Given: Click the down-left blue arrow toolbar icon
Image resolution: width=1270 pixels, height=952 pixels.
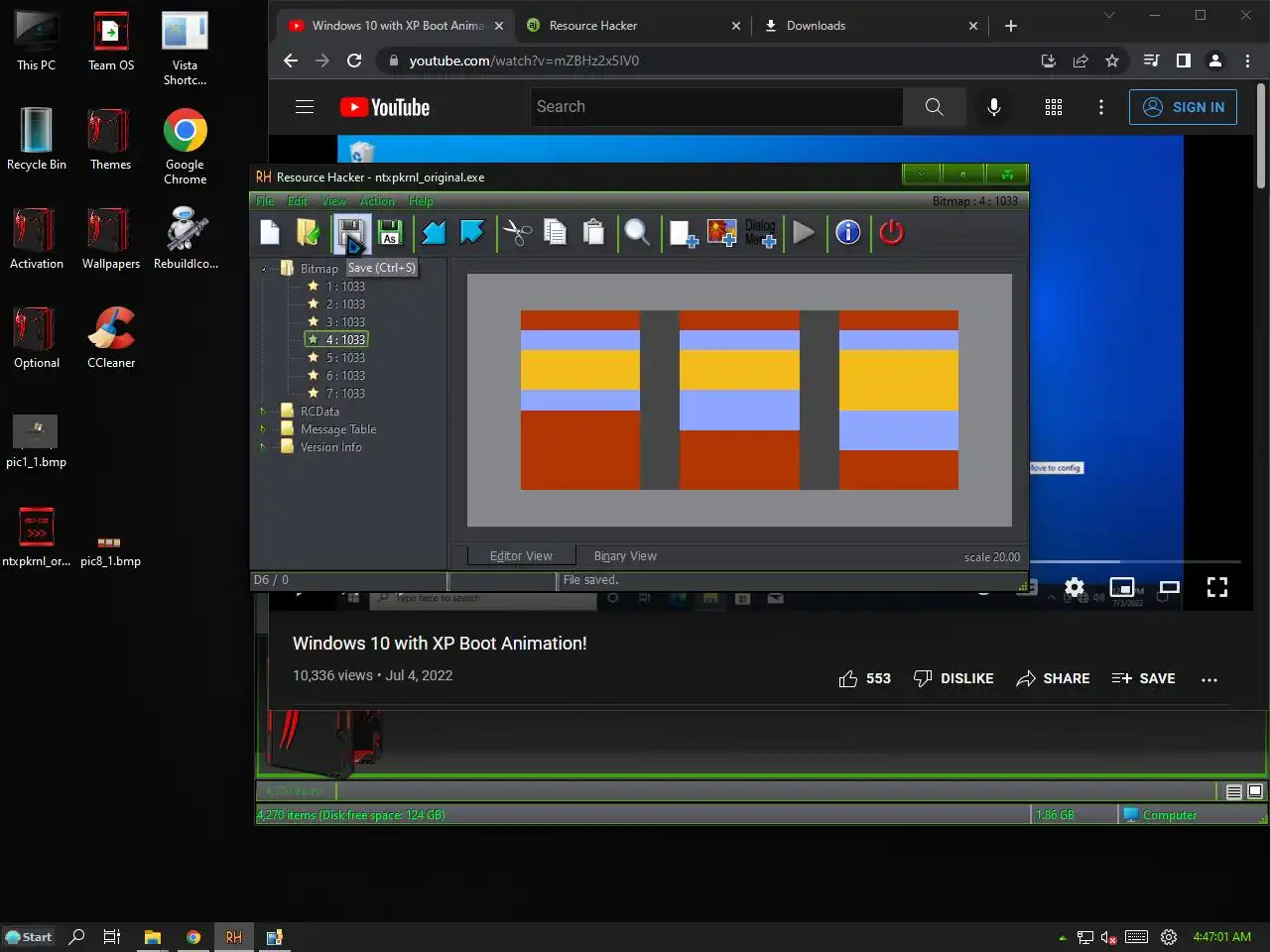Looking at the screenshot, I should (x=434, y=233).
